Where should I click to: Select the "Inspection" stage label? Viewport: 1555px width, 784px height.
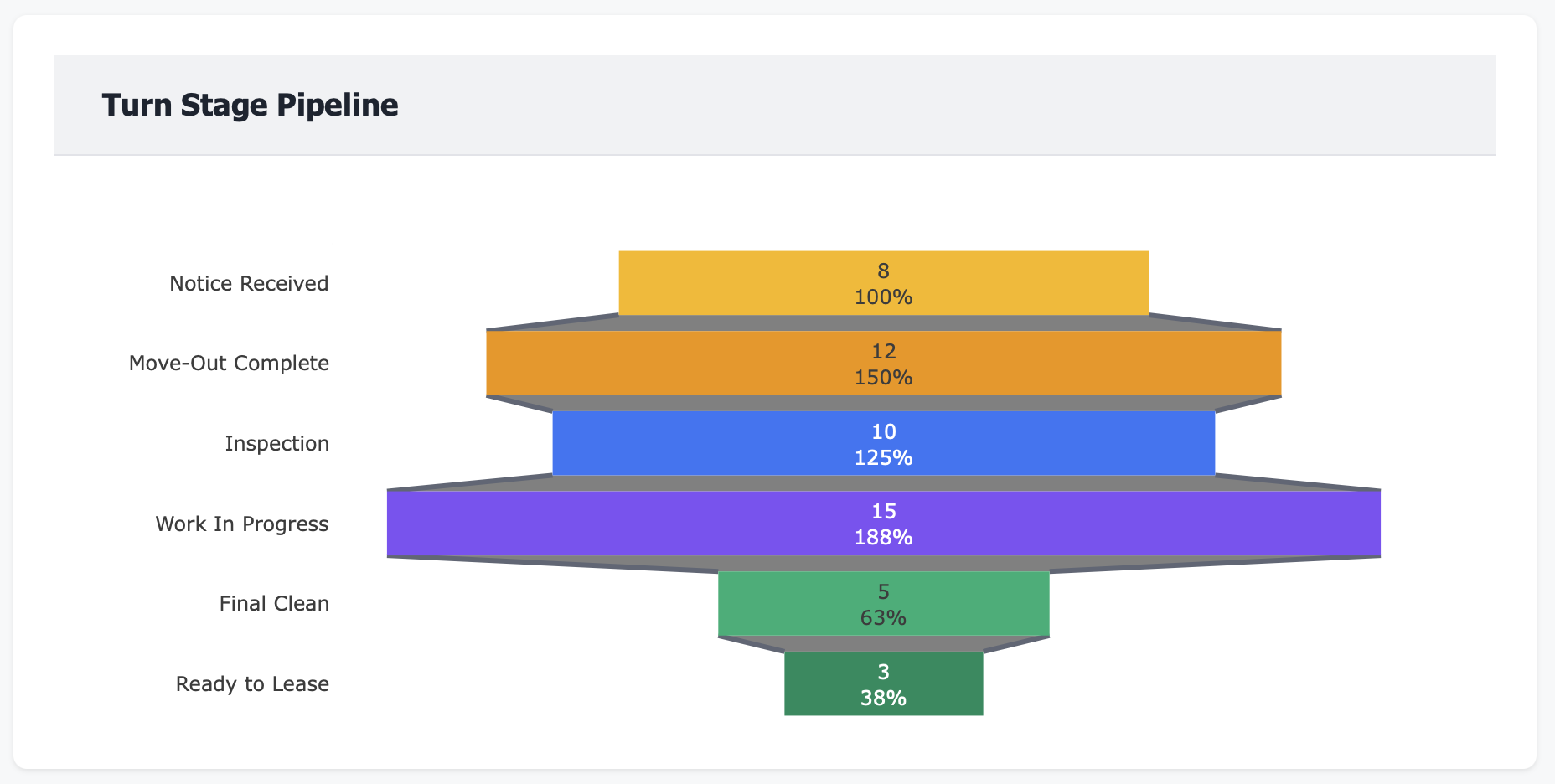pyautogui.click(x=276, y=444)
